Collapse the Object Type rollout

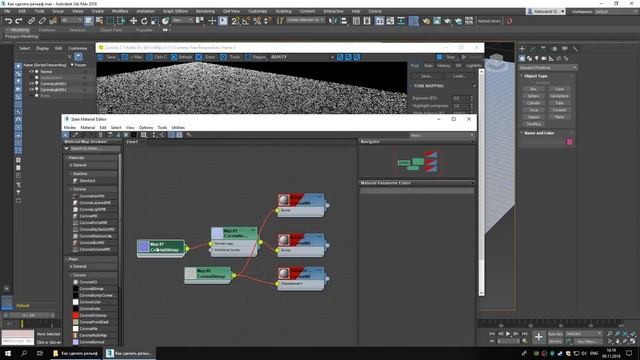(522, 76)
